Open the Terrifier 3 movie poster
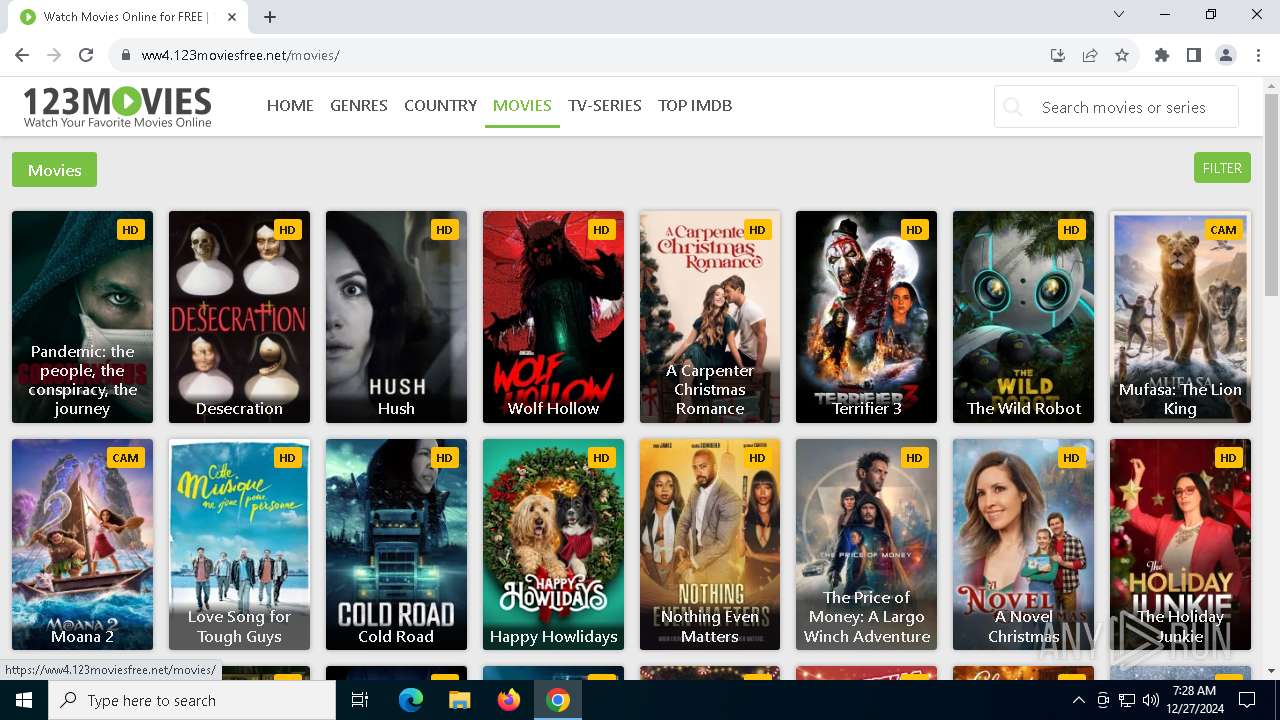 tap(866, 317)
